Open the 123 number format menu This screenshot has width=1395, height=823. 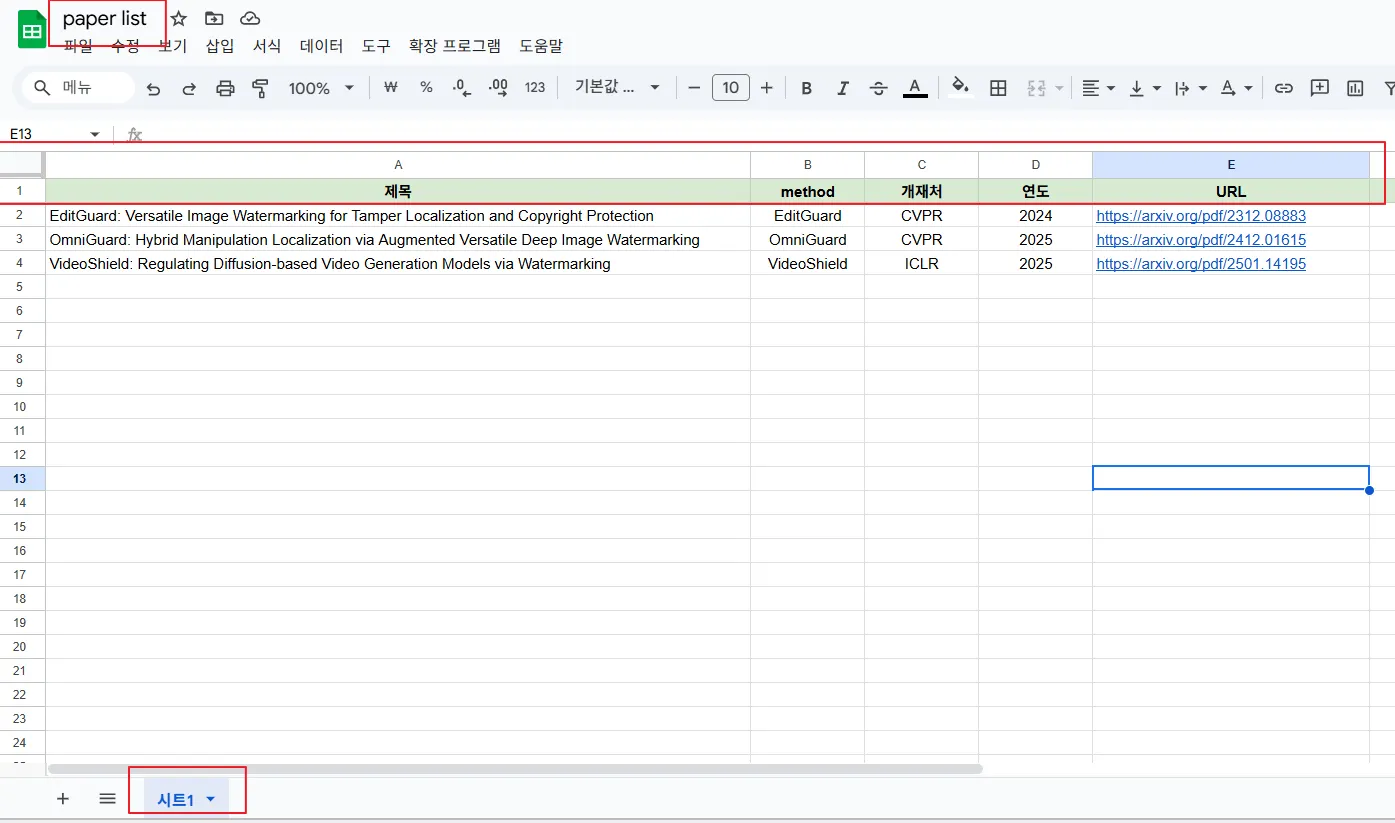[x=535, y=88]
